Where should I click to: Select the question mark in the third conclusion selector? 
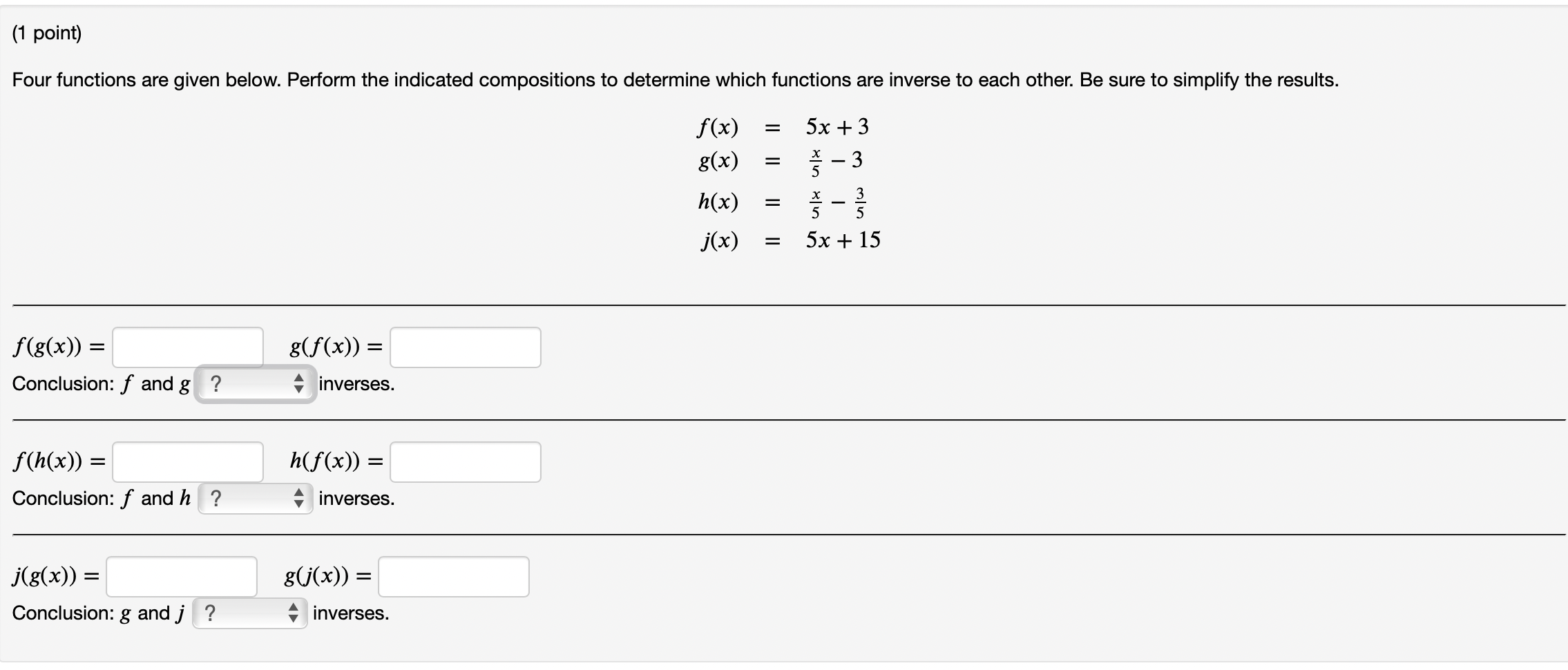pos(211,613)
